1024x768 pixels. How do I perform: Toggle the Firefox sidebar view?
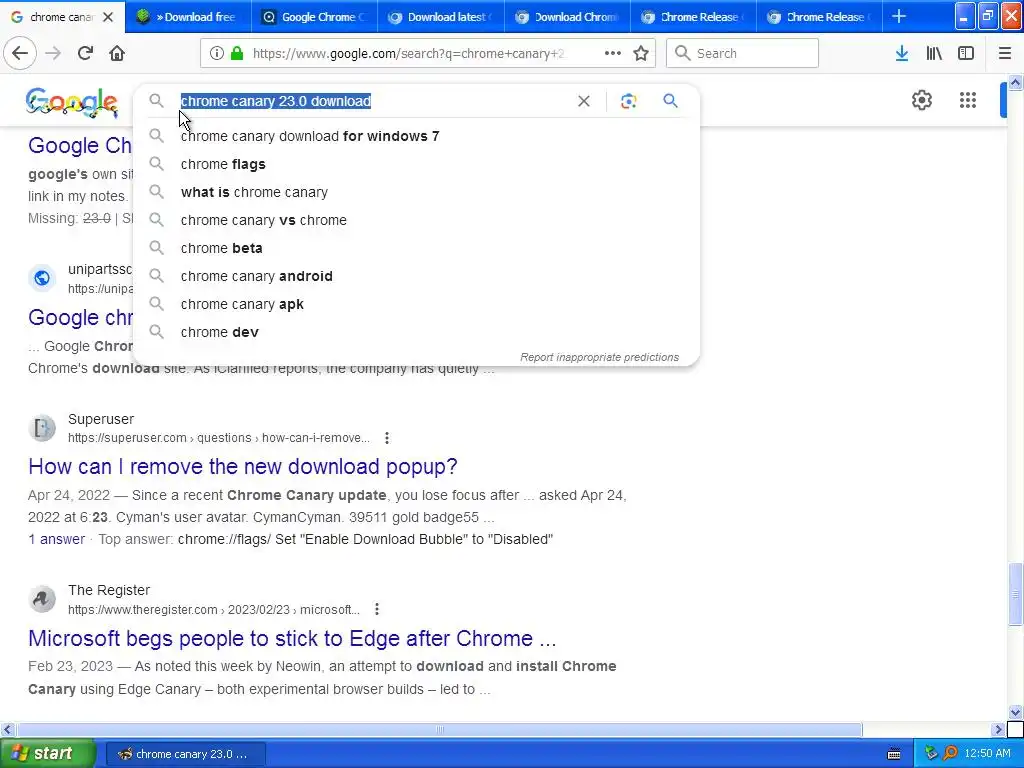tap(966, 53)
